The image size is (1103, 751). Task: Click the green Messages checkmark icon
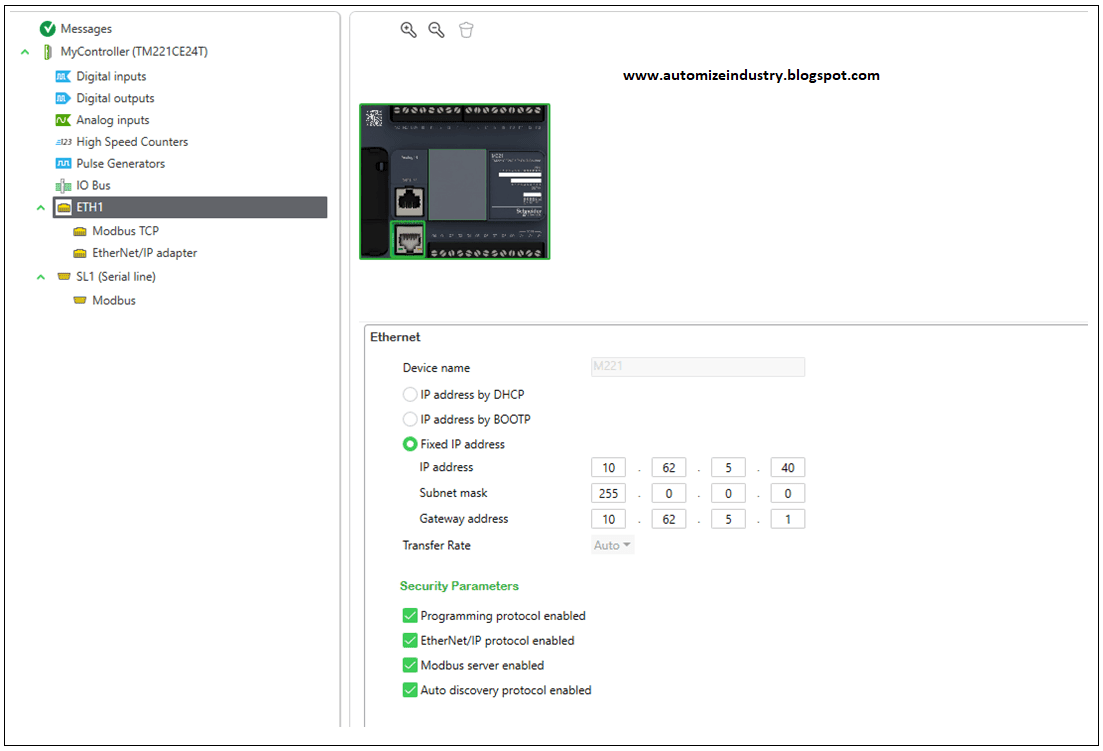coord(48,28)
